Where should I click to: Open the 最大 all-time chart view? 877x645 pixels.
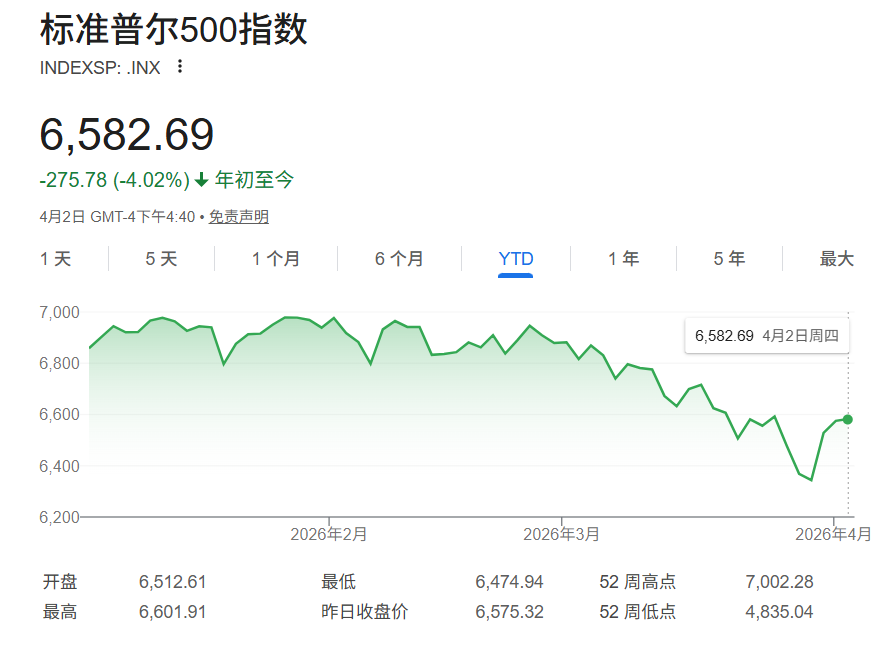836,258
